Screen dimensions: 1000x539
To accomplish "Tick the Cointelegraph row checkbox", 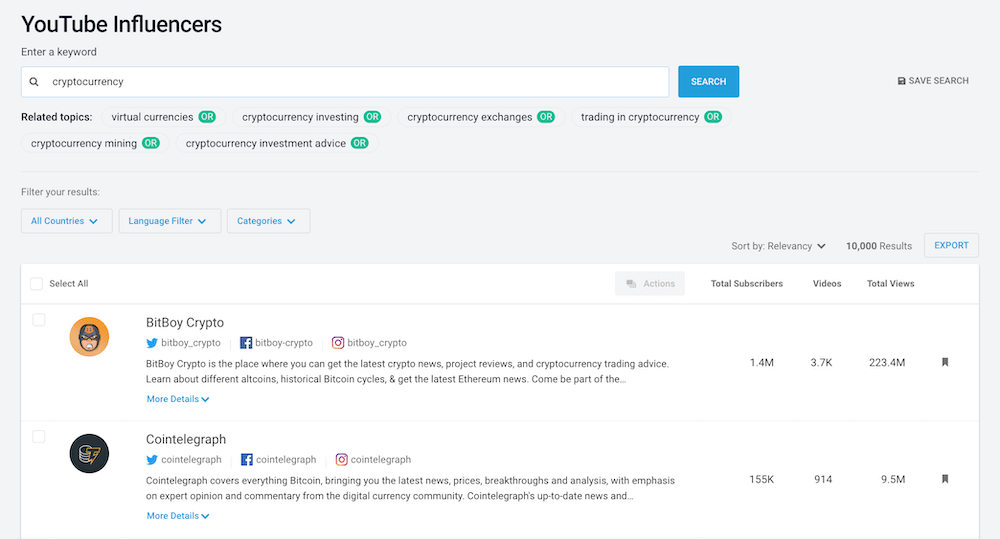I will click(x=39, y=436).
